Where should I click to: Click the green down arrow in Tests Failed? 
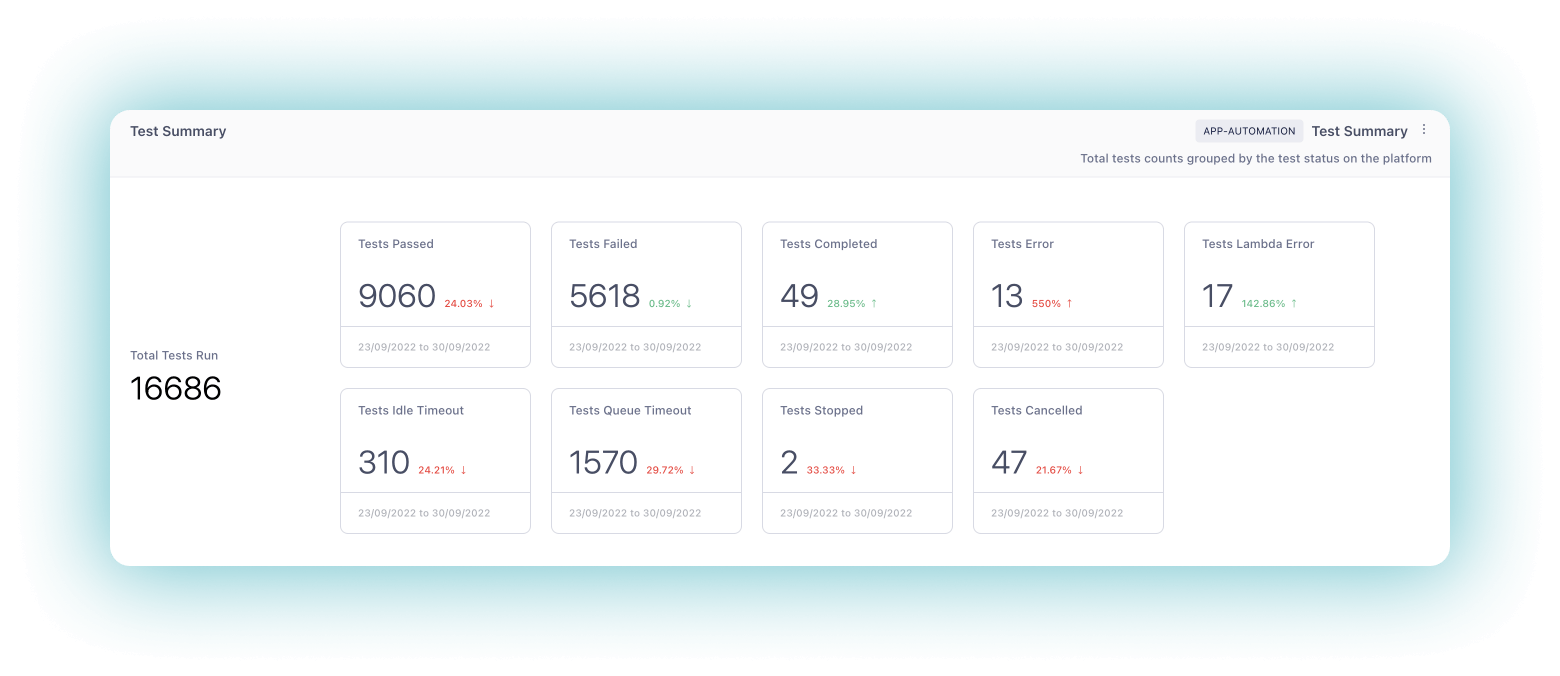pyautogui.click(x=689, y=303)
